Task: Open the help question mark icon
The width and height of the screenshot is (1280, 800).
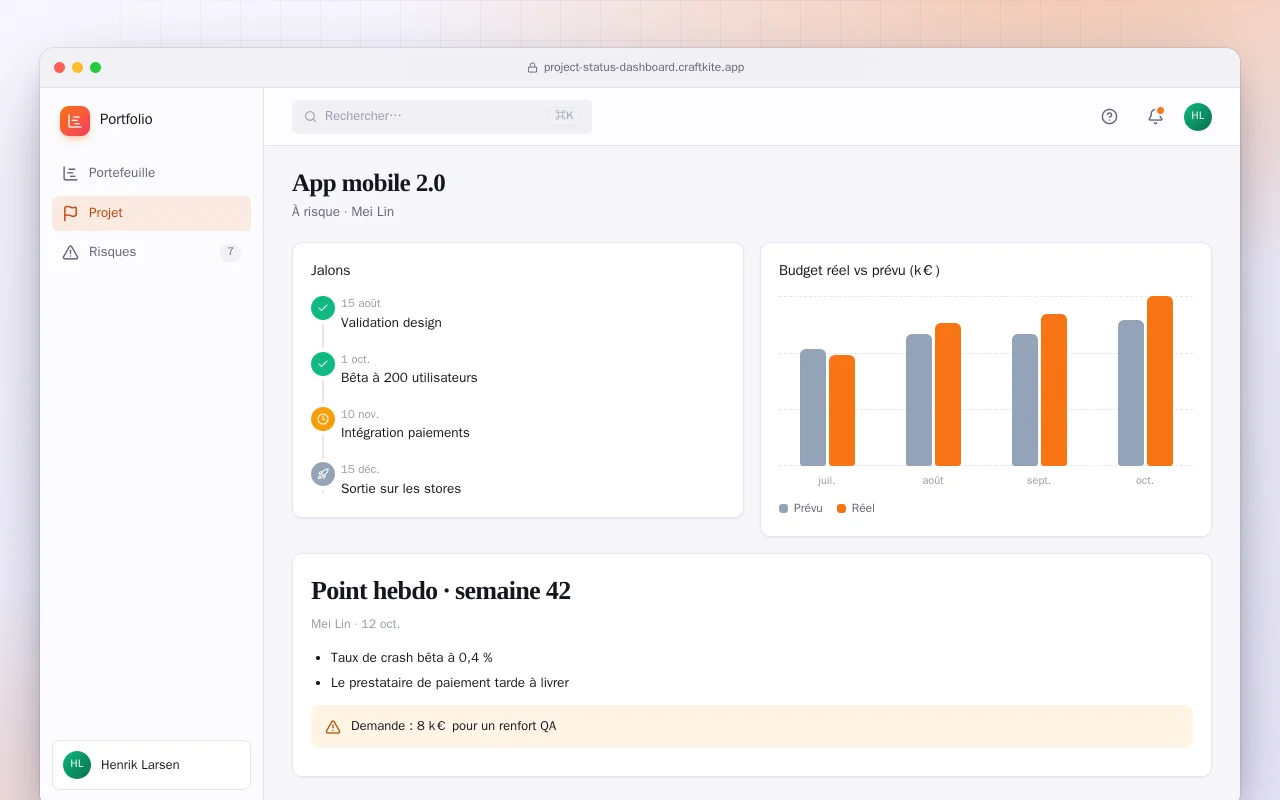Action: point(1109,116)
